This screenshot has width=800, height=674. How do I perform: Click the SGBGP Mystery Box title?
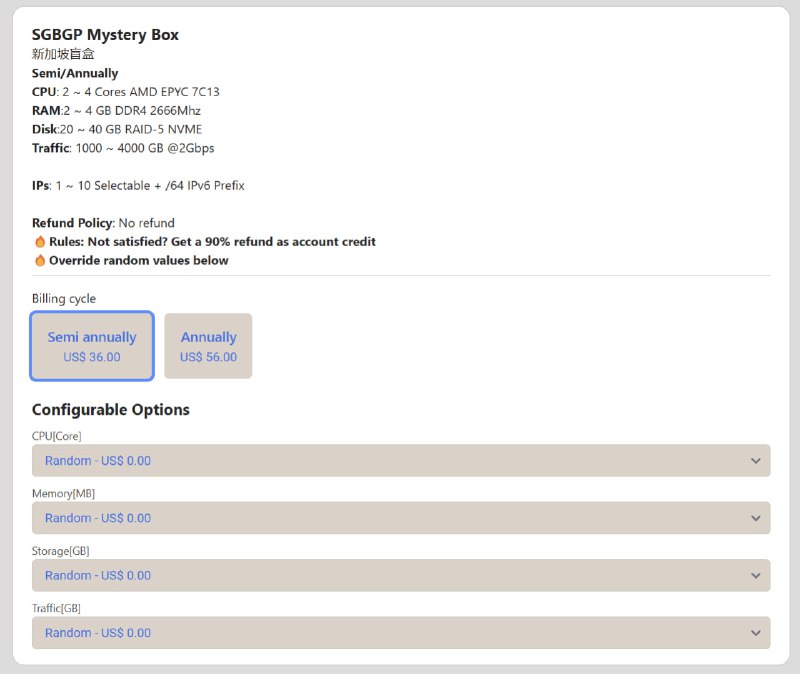104,34
